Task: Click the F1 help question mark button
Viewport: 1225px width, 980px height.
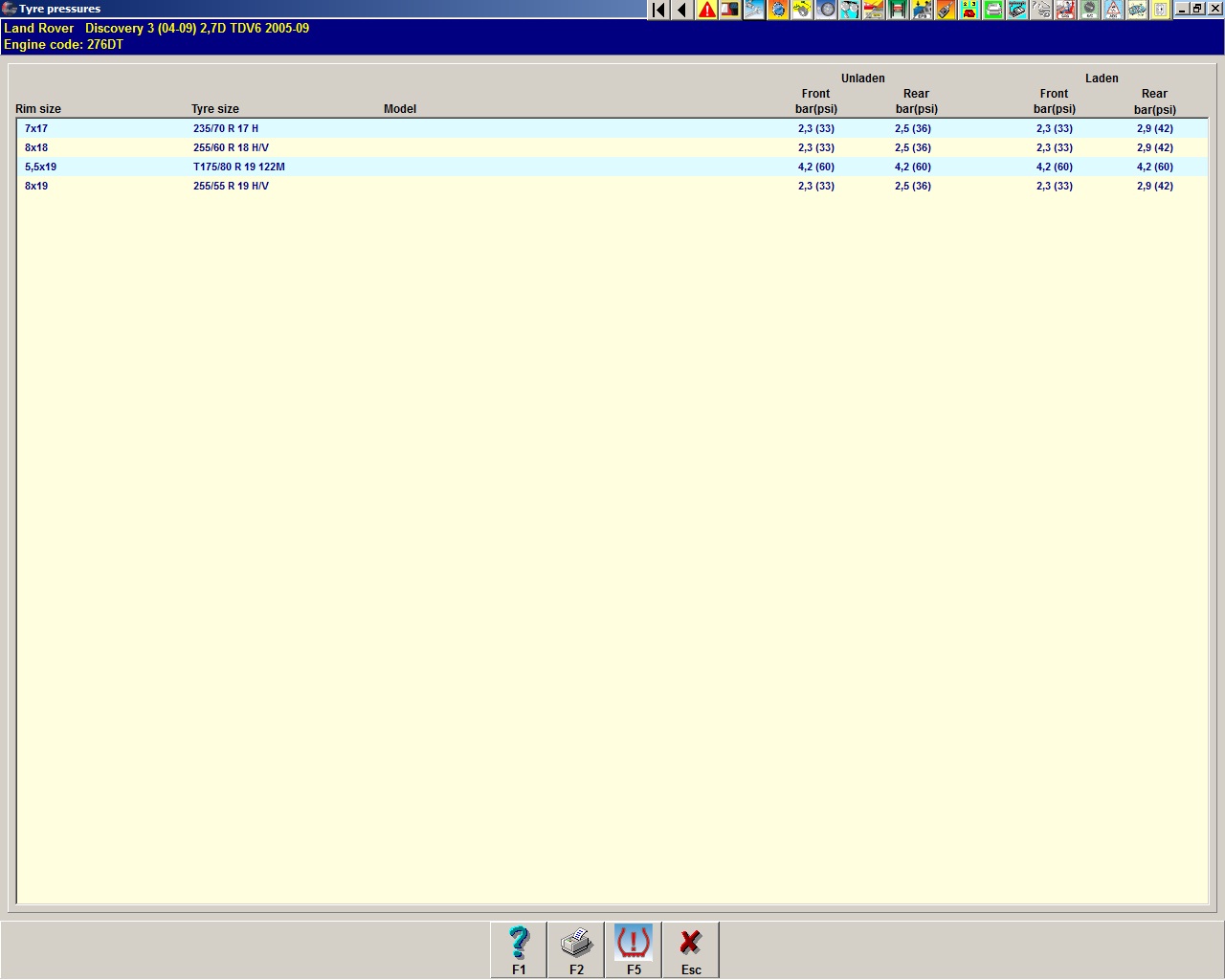Action: click(x=519, y=949)
